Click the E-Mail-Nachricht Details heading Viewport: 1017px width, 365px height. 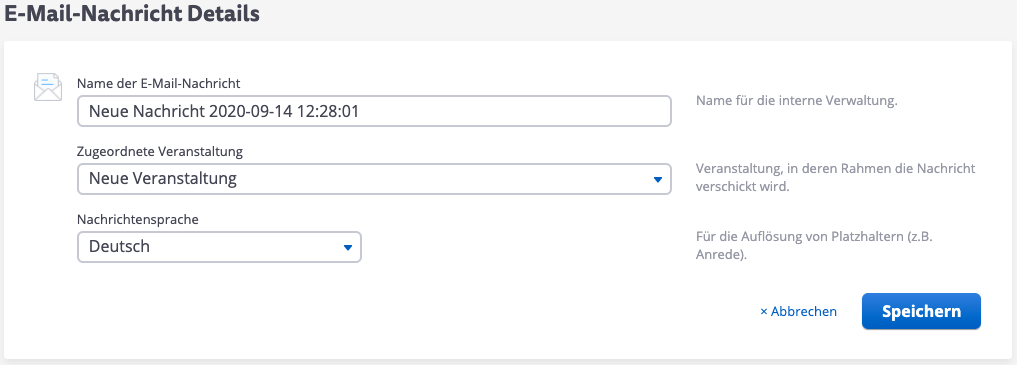(132, 12)
